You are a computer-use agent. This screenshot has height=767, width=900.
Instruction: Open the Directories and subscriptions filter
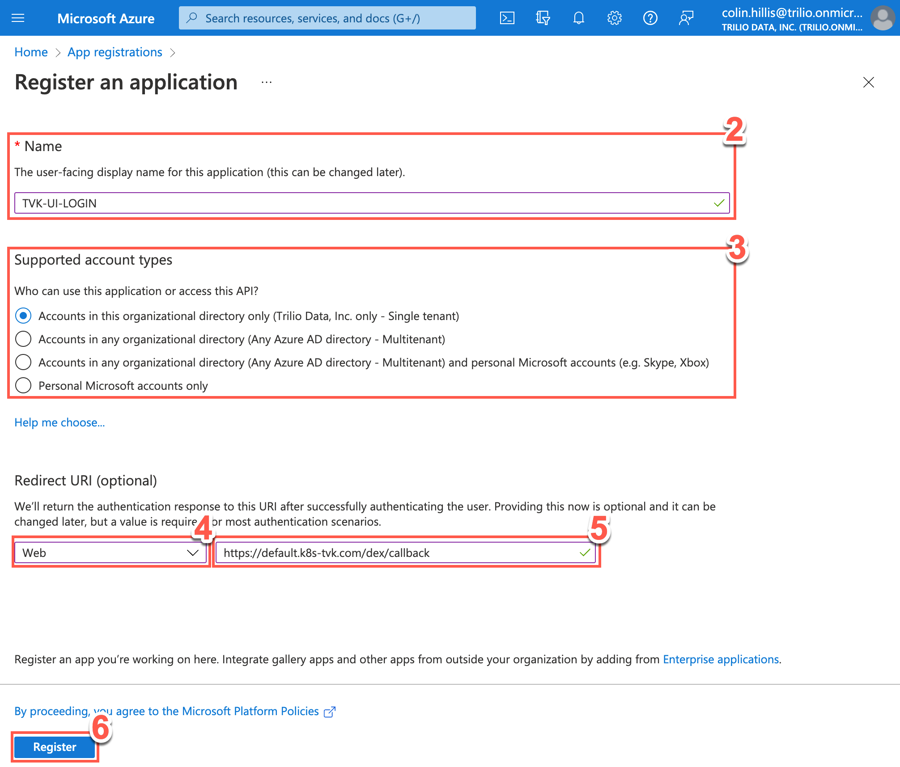[543, 18]
